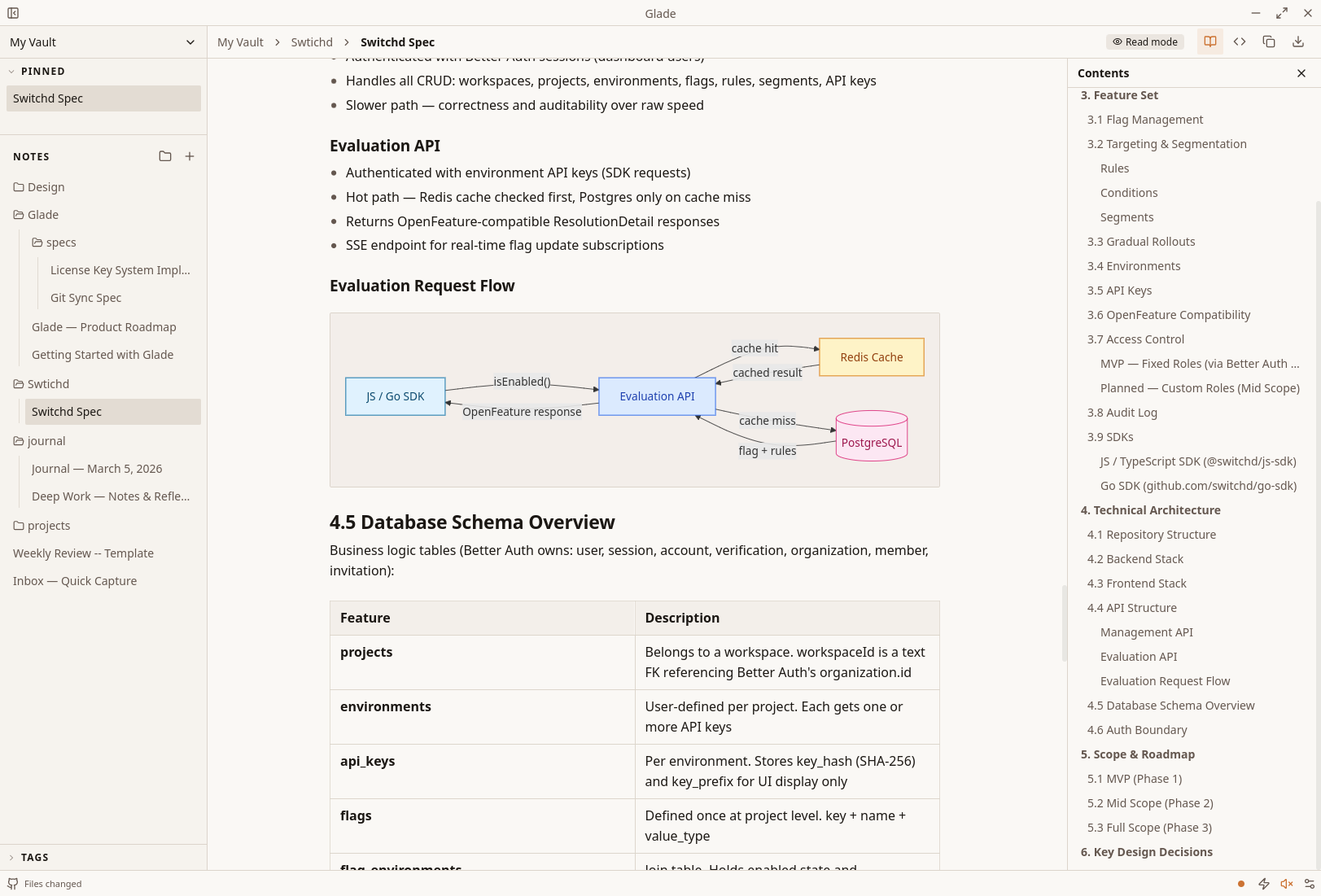Go to 3.6 OpenFeature Compatibility

click(x=1169, y=315)
